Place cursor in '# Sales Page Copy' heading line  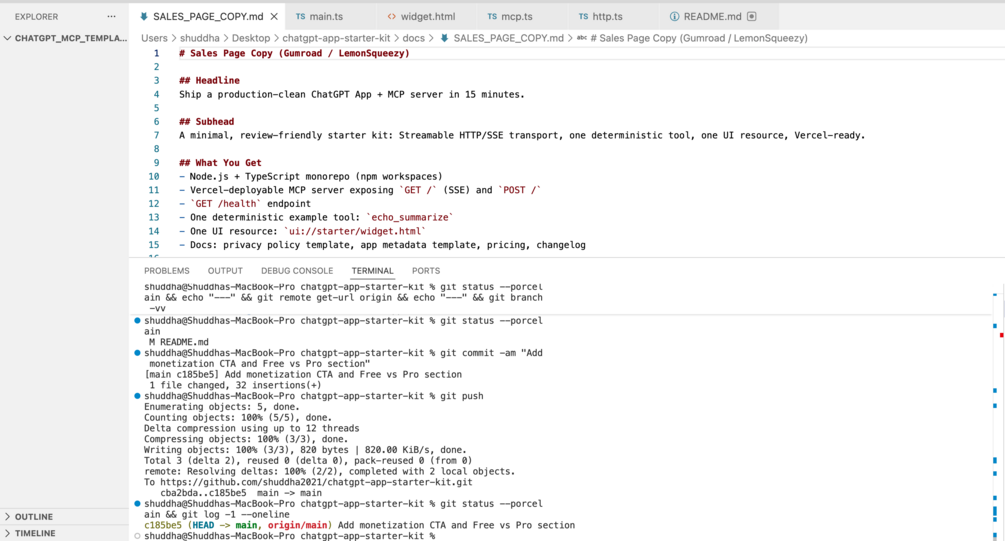click(294, 53)
